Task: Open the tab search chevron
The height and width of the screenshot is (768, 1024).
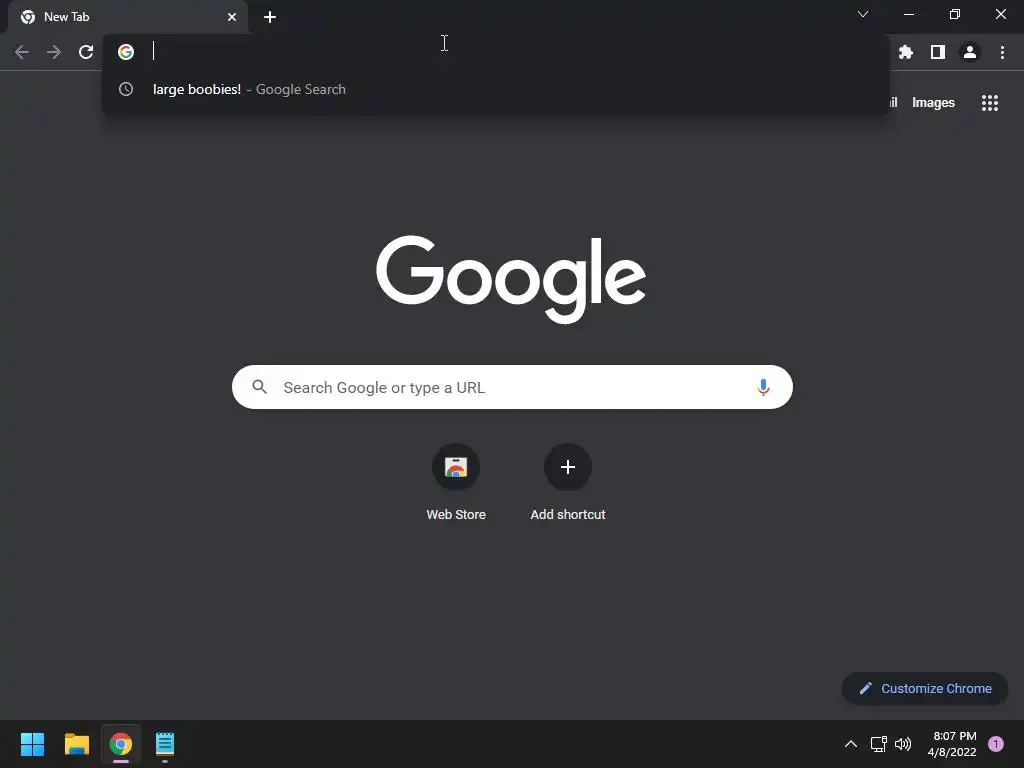Action: click(x=863, y=14)
